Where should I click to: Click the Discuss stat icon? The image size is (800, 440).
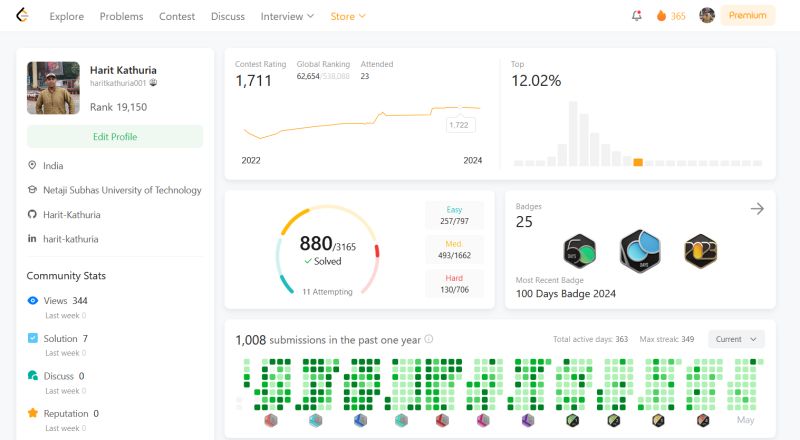[x=33, y=376]
